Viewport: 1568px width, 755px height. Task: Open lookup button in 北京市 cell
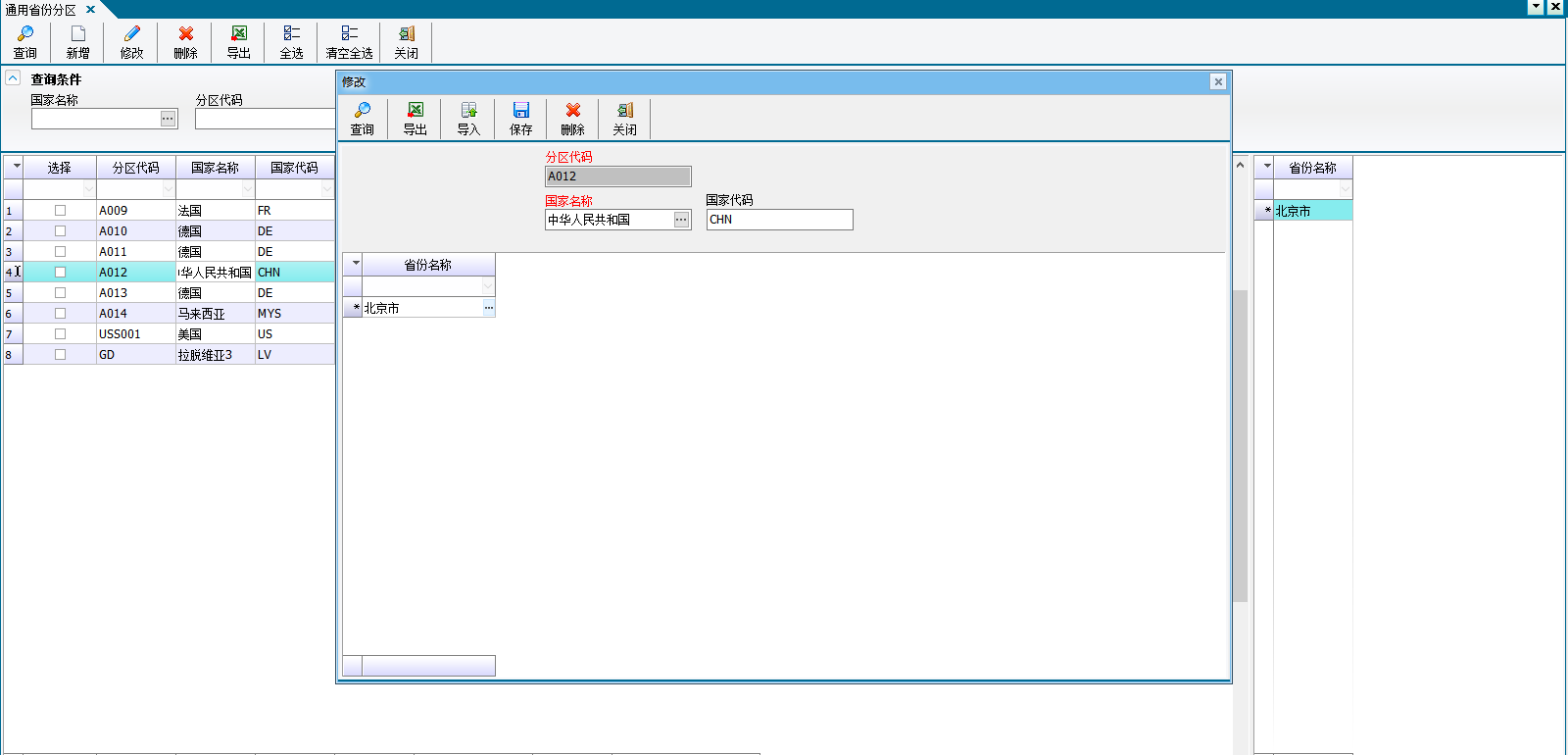tap(488, 308)
